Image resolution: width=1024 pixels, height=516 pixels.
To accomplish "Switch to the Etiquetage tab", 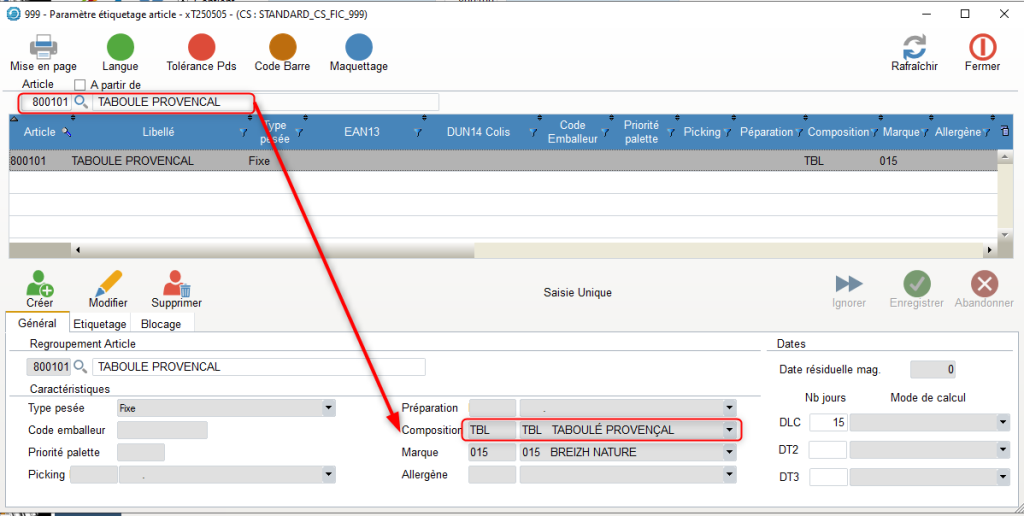I will 99,324.
